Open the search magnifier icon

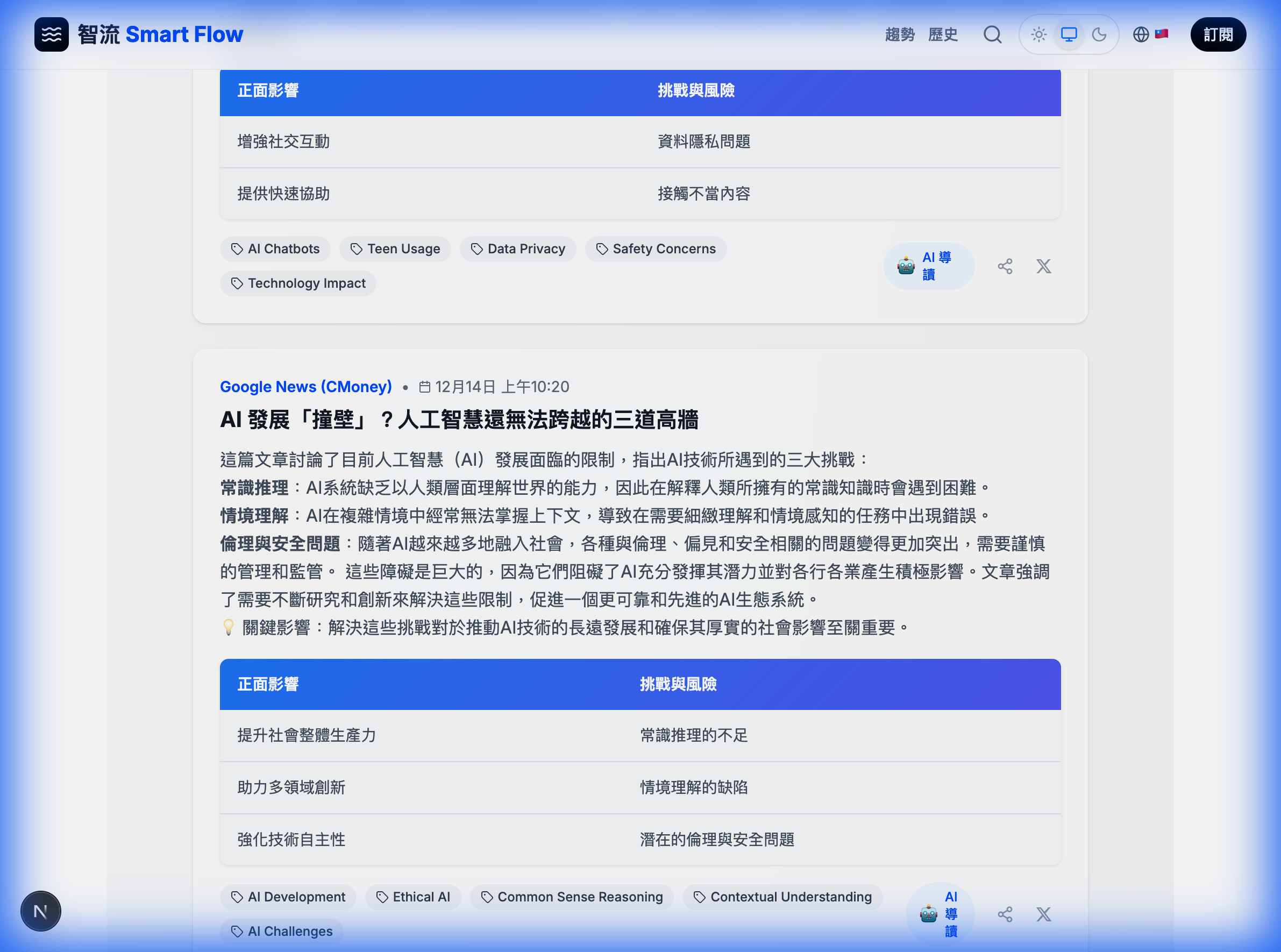992,34
